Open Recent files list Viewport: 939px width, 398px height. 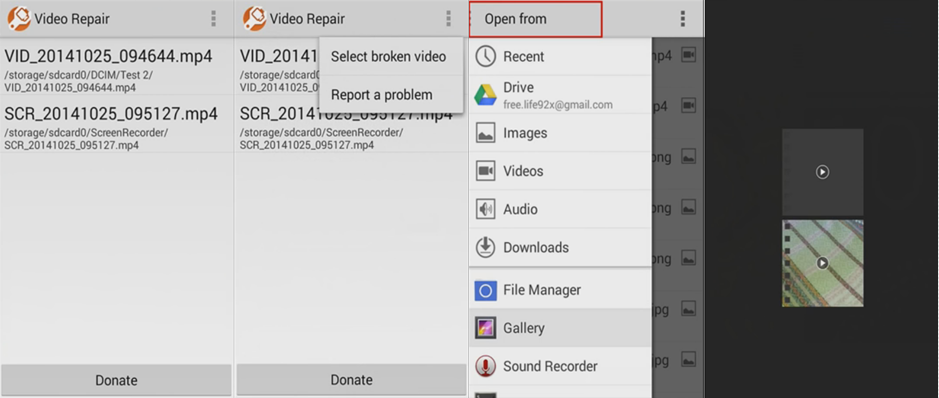pyautogui.click(x=560, y=56)
